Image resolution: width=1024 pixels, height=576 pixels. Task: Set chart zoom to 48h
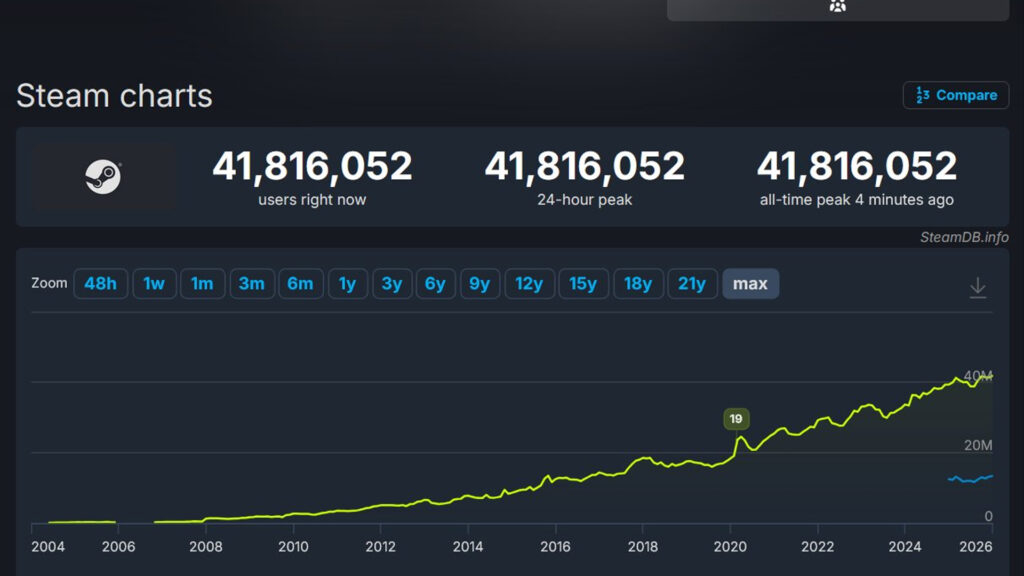point(100,284)
